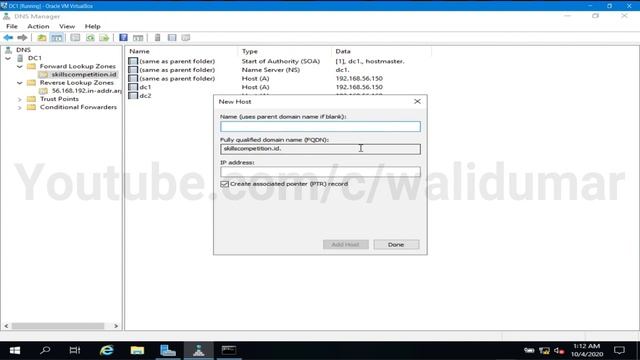This screenshot has height=360, width=640.
Task: Click the Add Host button
Action: click(346, 244)
